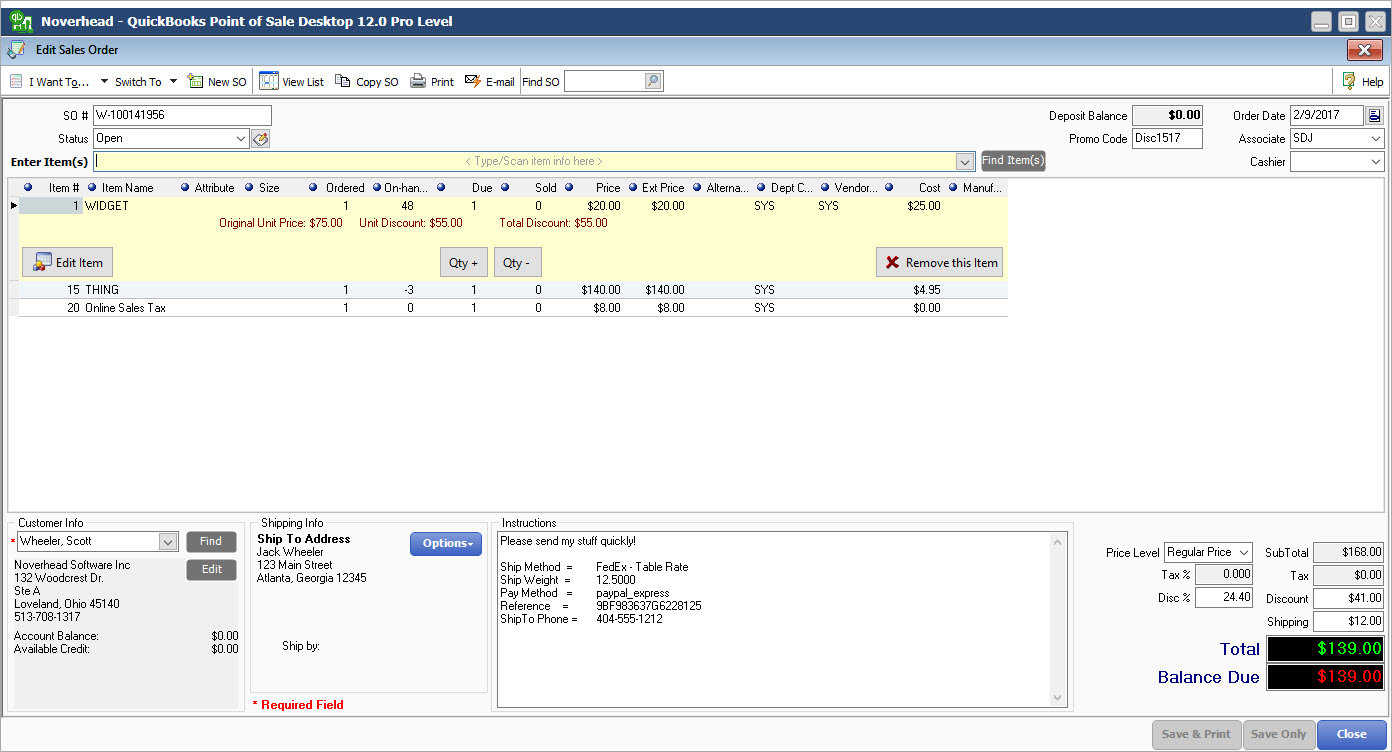Click the Save Only button

coord(1279,734)
